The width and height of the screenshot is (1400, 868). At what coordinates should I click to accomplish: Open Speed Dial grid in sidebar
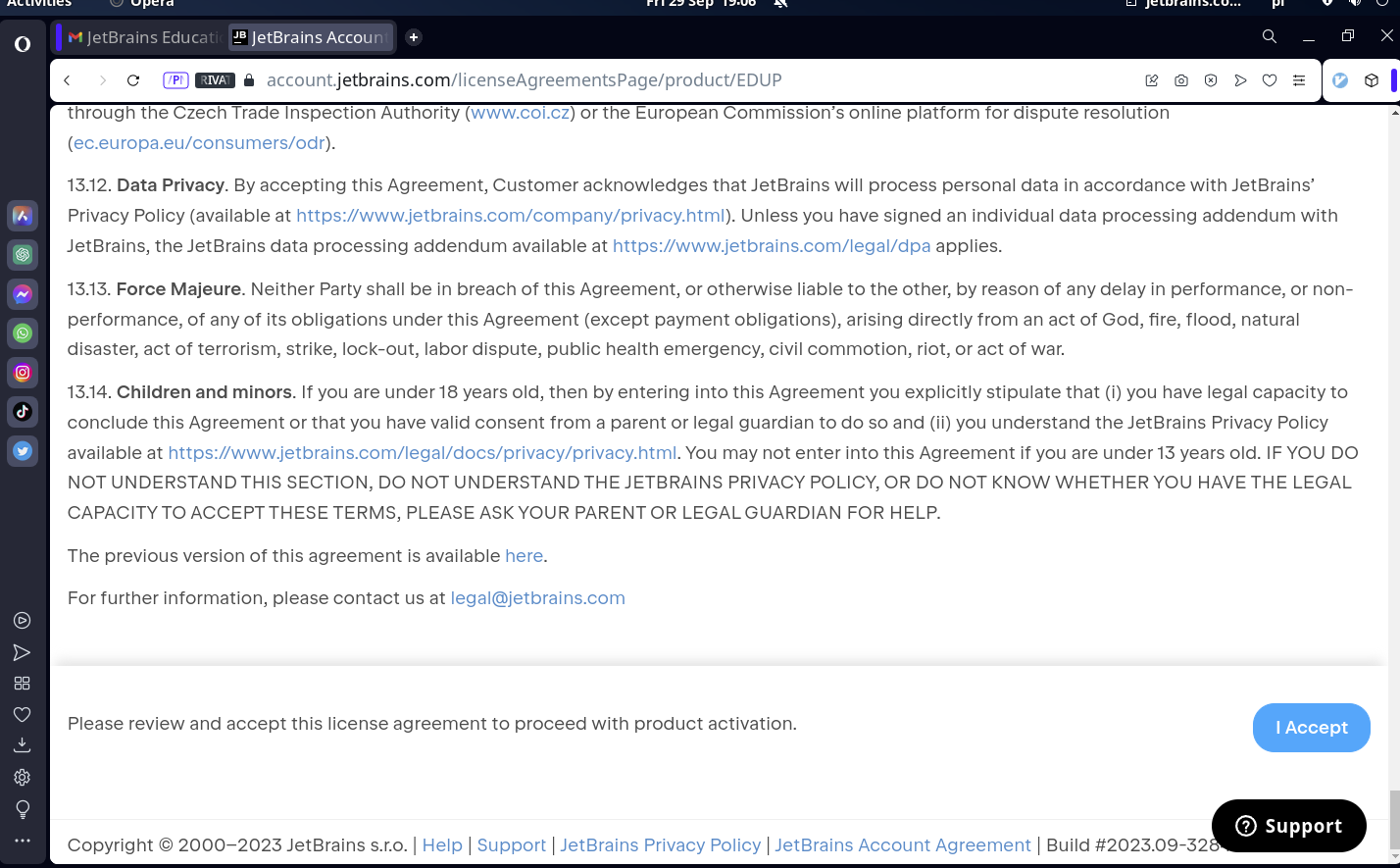(22, 684)
